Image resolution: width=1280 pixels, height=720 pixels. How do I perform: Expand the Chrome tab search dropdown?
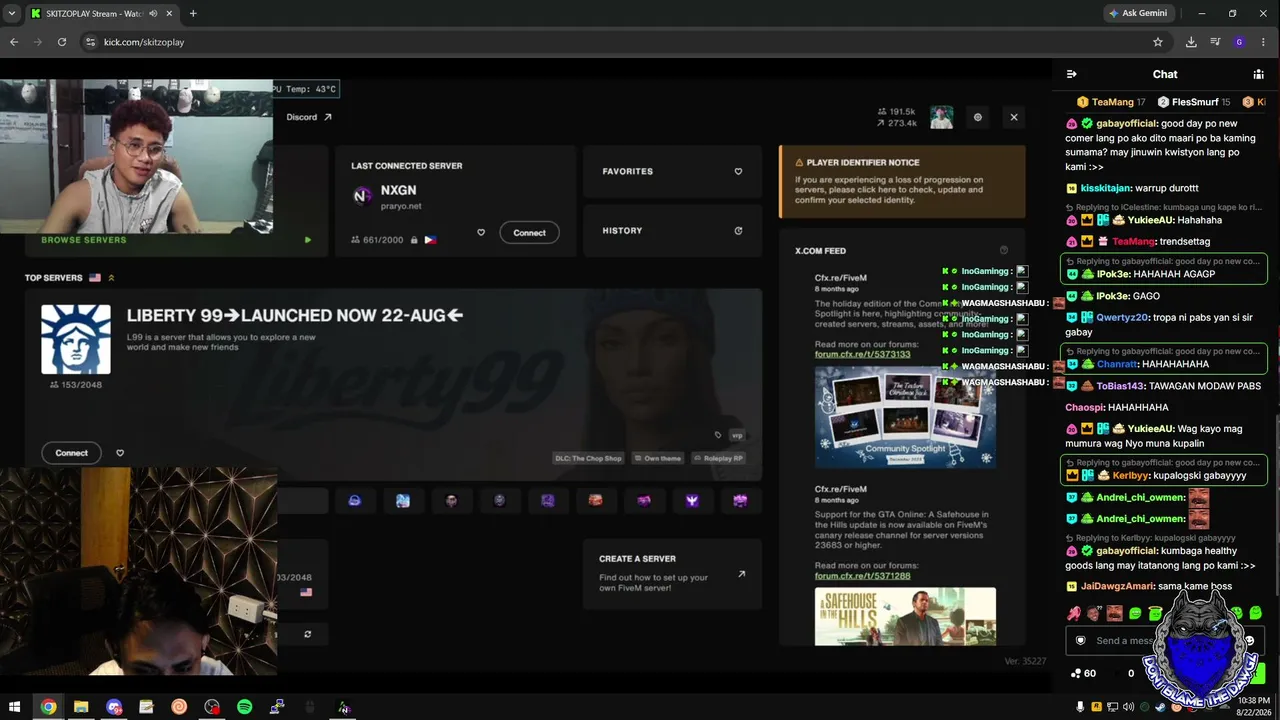coord(12,14)
